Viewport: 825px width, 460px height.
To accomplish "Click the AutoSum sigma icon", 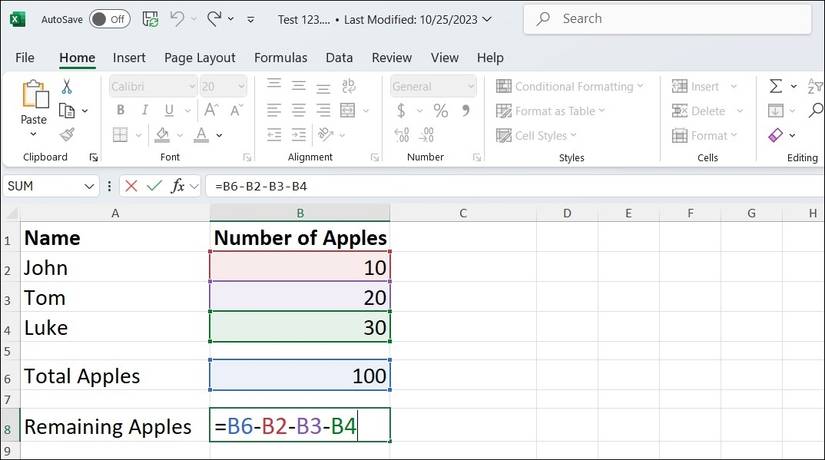I will point(776,86).
